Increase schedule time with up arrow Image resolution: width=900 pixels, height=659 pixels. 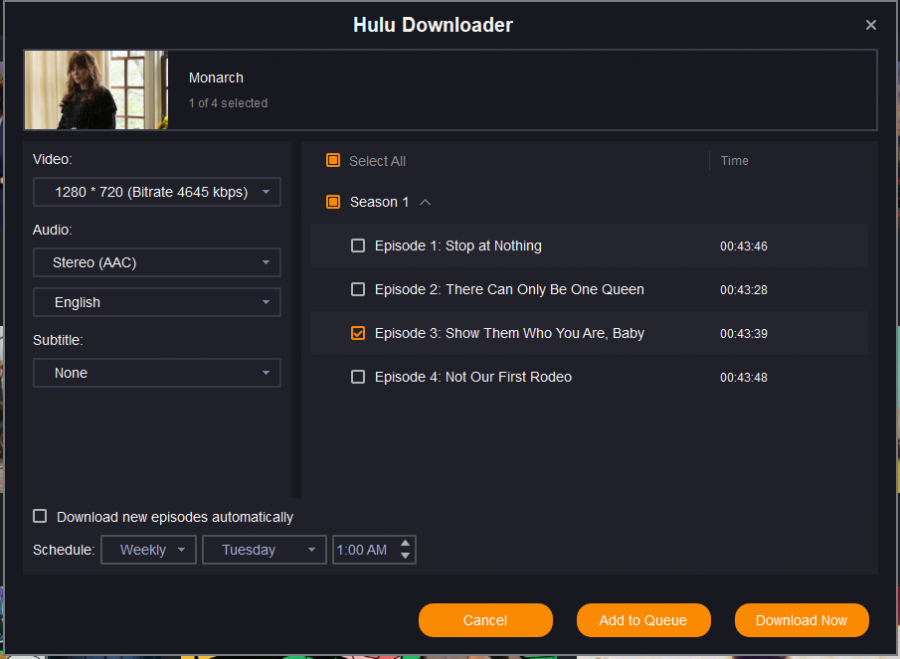pos(405,543)
